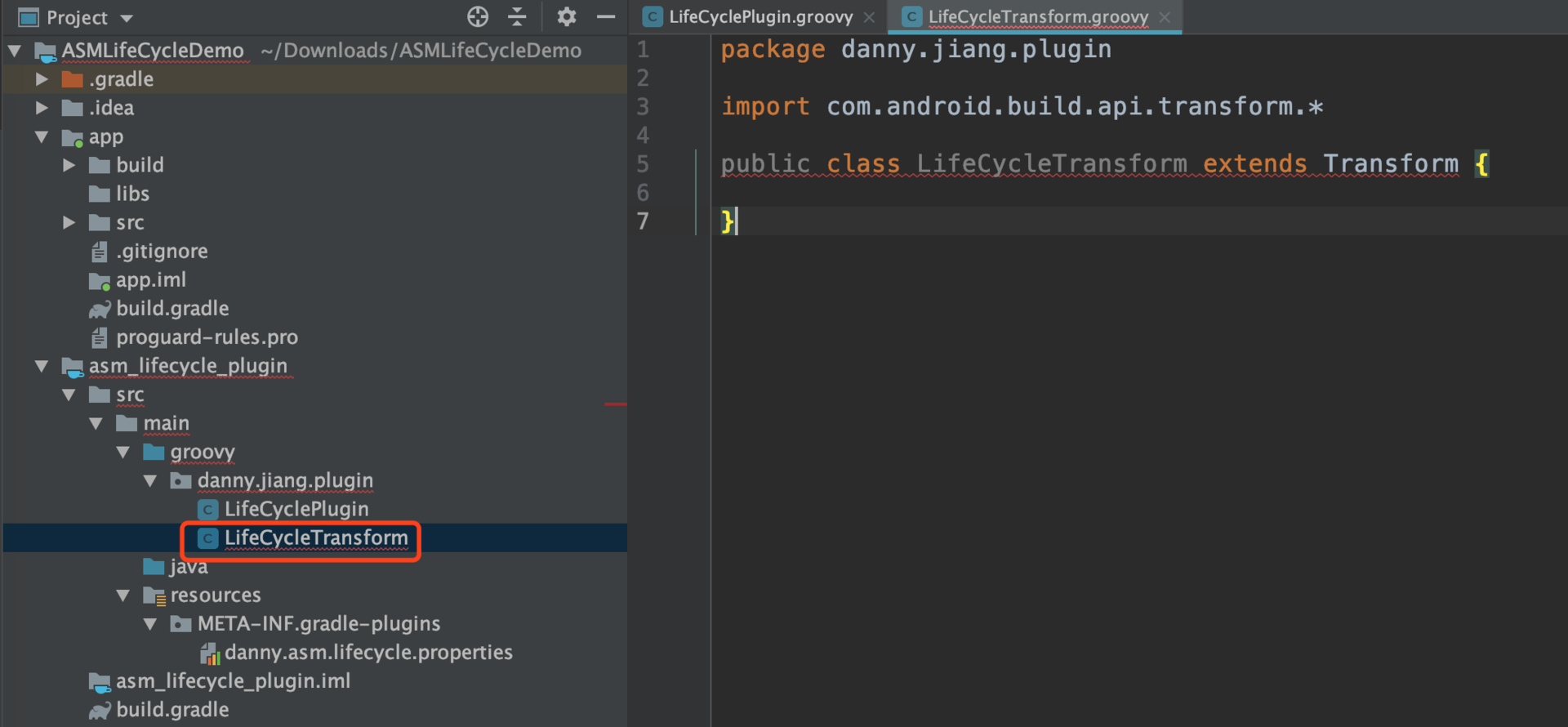This screenshot has width=1568, height=727.
Task: Select LifeCycleTransform in project tree
Action: (316, 537)
